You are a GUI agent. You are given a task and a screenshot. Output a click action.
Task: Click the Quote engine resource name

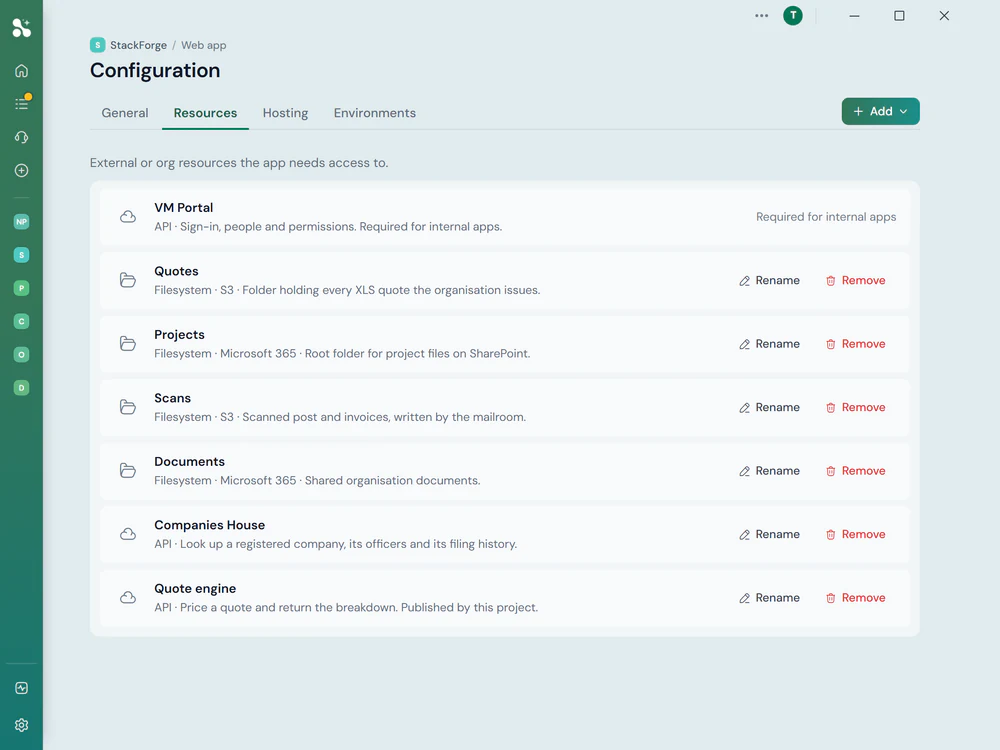tap(195, 589)
